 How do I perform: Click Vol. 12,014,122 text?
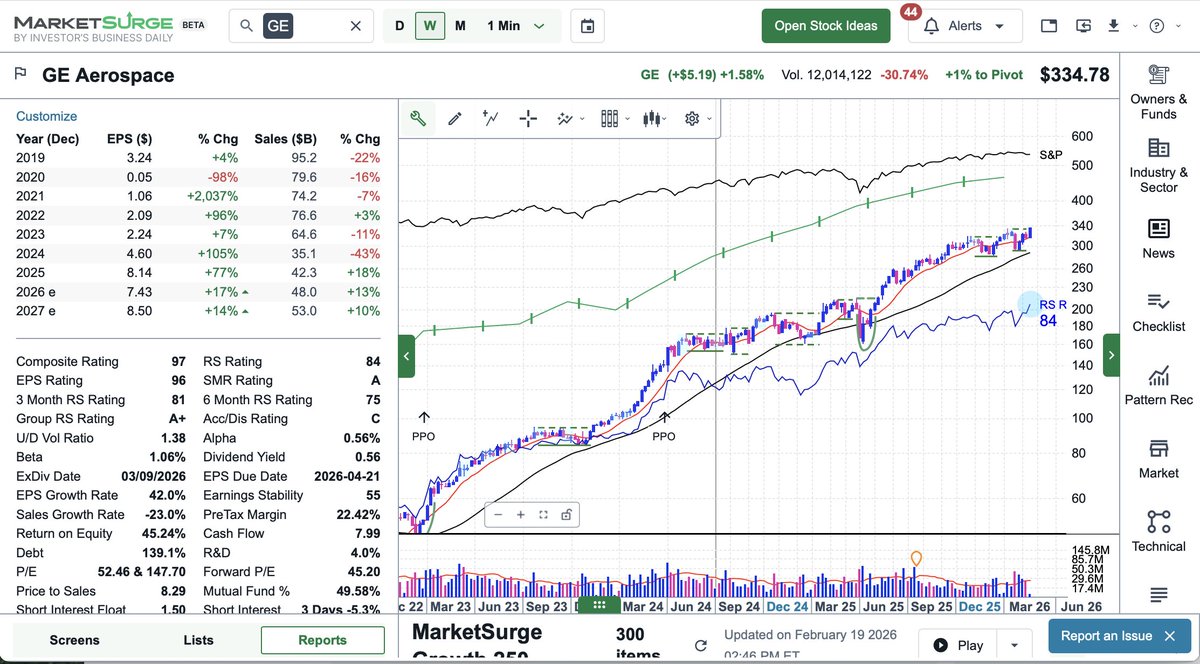(x=826, y=75)
